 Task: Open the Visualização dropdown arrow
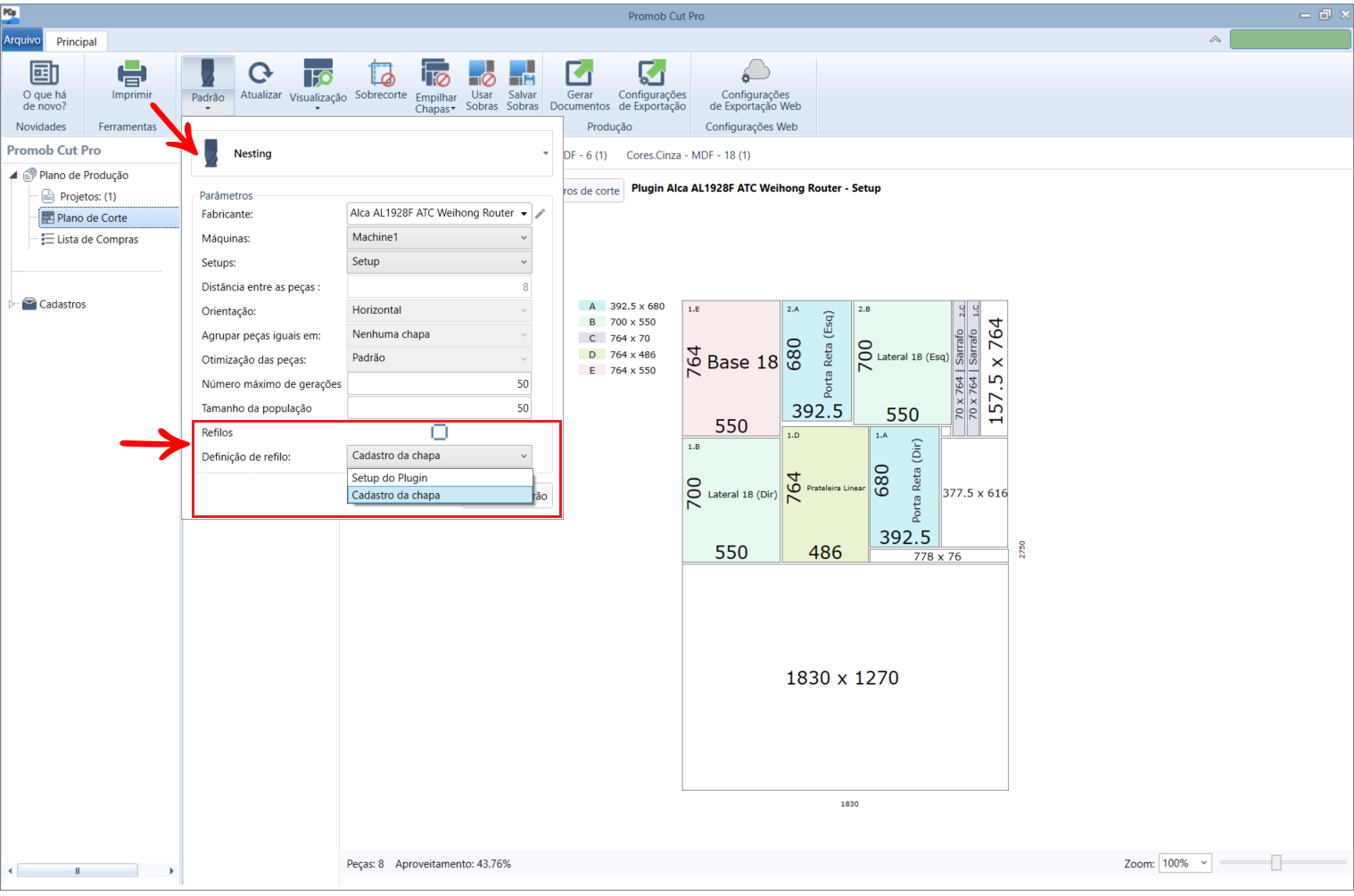click(318, 109)
